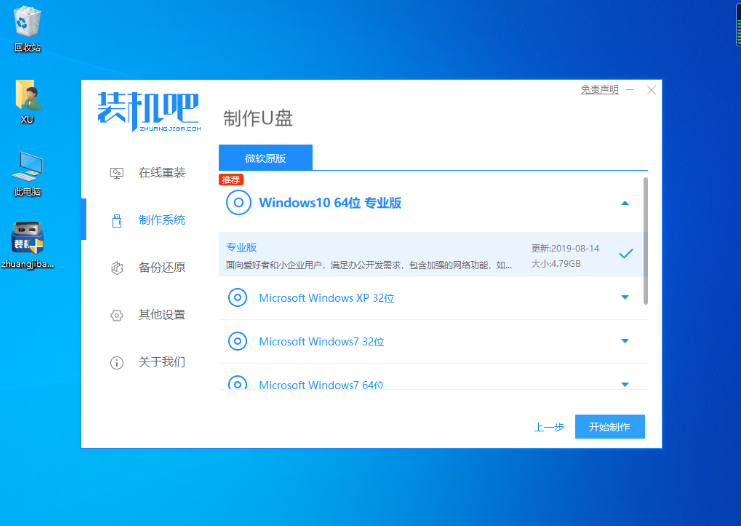Image resolution: width=741 pixels, height=526 pixels.
Task: Open the 此电脑 This PC desktop icon
Action: 27,168
